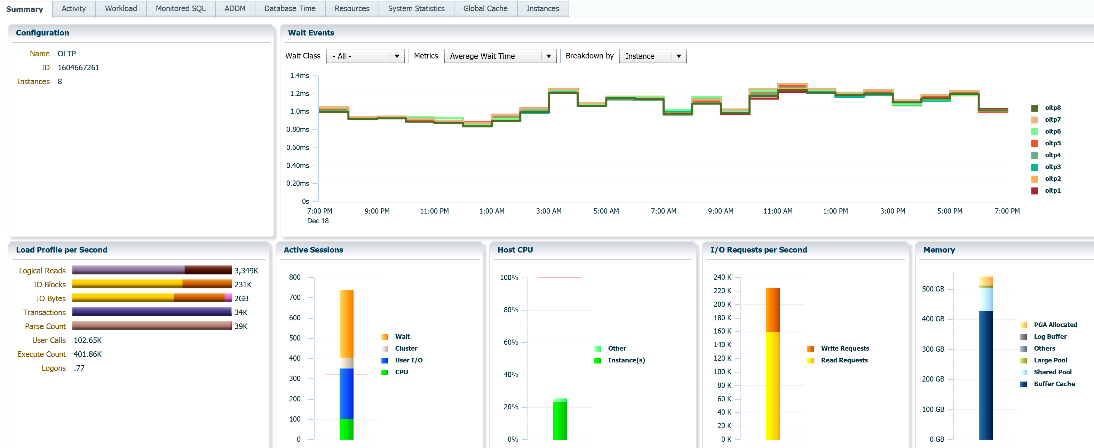This screenshot has width=1094, height=448.
Task: Open the Instances tab
Action: (543, 8)
